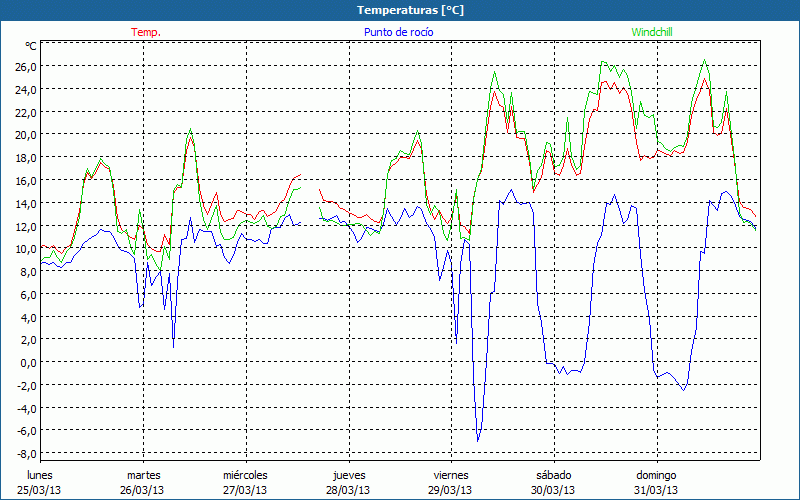This screenshot has height=500, width=800.
Task: Click the Temperaturas [°C] chart title
Action: 400,9
